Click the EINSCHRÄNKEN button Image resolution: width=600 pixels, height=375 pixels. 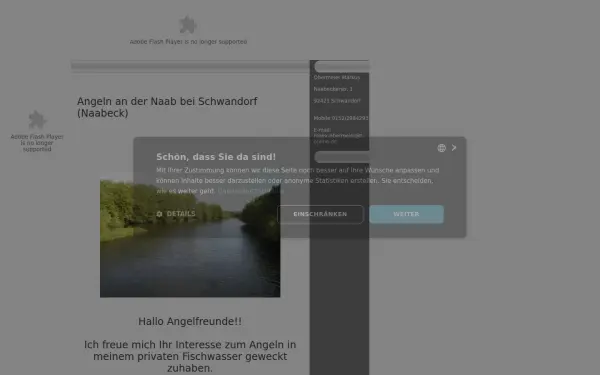tap(320, 214)
